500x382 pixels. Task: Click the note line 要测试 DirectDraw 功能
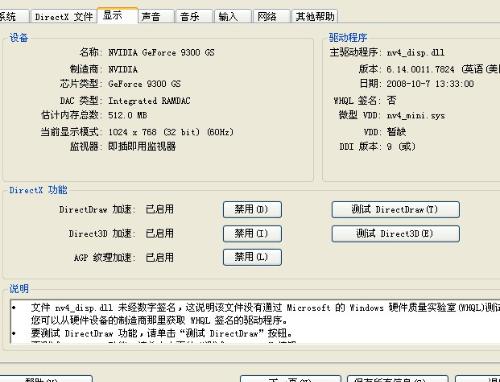tap(162, 333)
